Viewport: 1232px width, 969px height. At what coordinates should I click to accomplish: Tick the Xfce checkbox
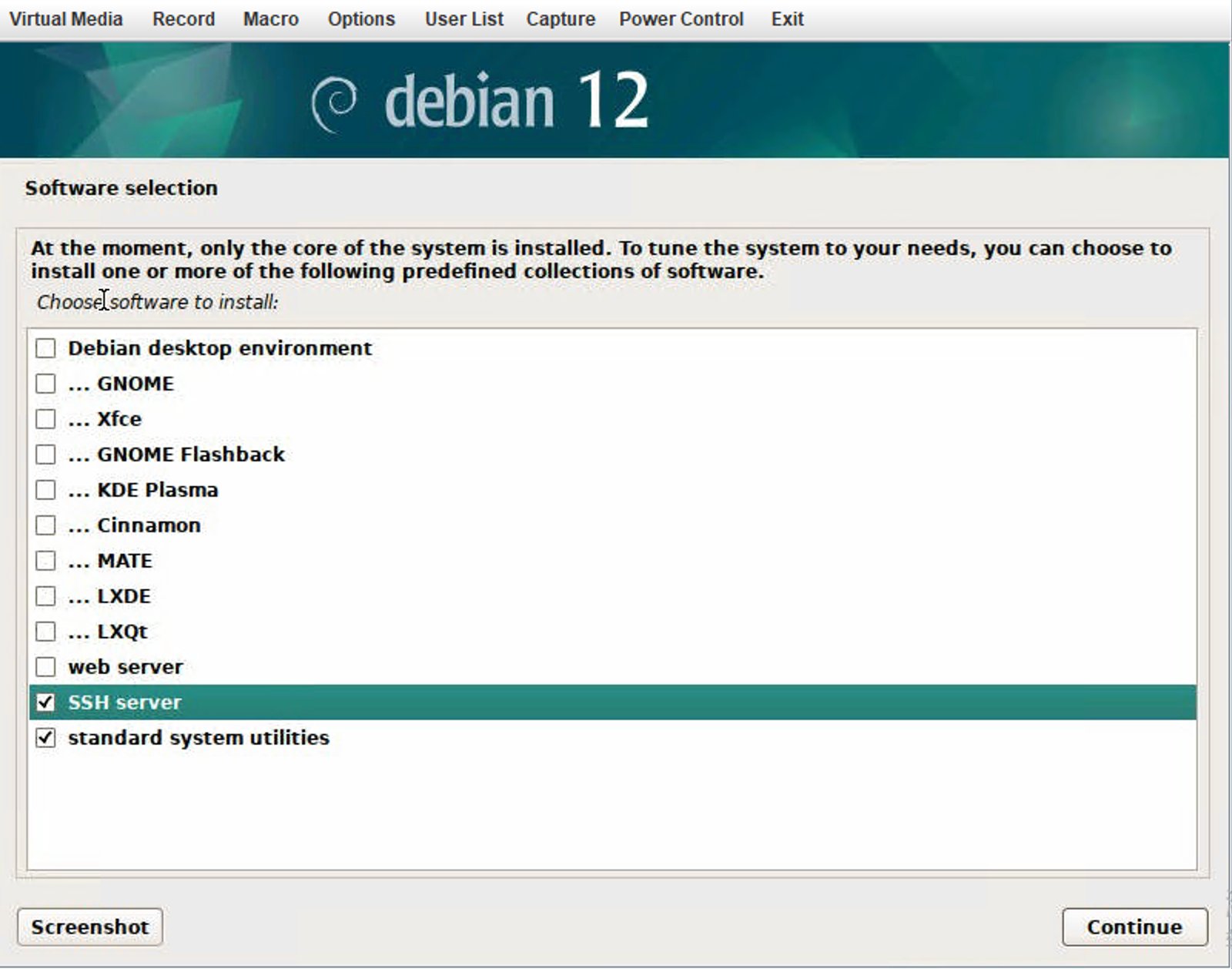coord(46,419)
